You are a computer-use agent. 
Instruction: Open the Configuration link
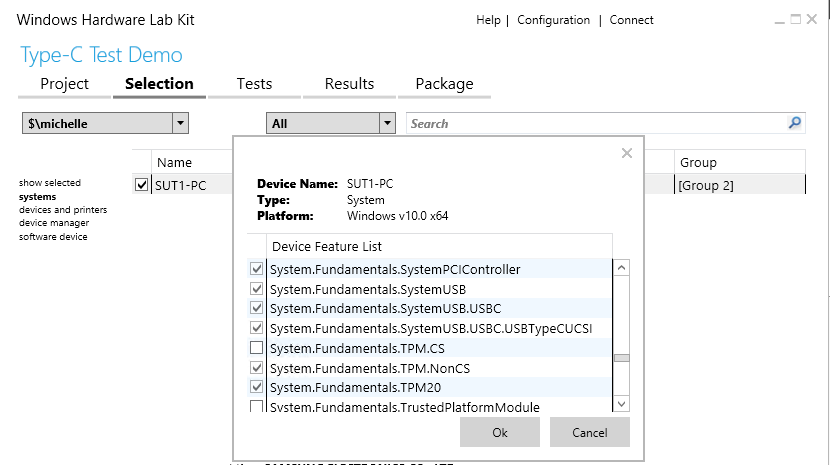pos(553,20)
